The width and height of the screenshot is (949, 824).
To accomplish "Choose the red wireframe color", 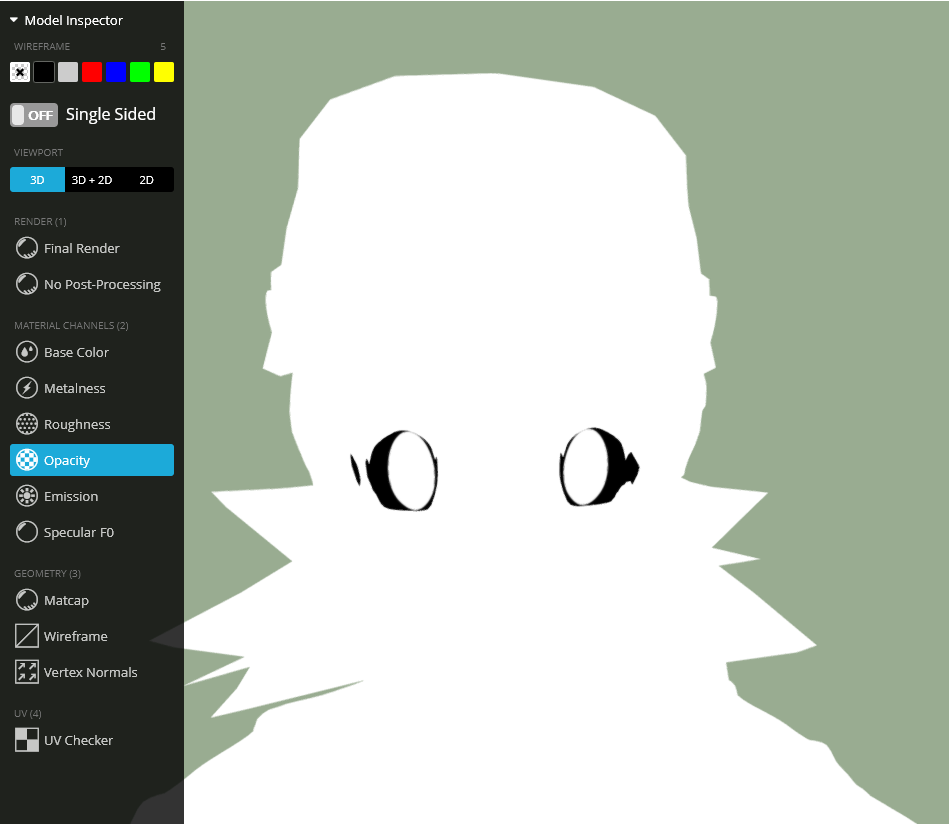I will pyautogui.click(x=92, y=72).
